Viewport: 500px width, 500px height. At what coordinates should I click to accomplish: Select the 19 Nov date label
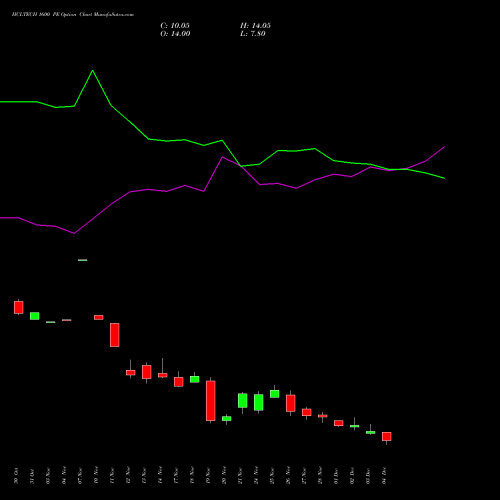point(208,476)
